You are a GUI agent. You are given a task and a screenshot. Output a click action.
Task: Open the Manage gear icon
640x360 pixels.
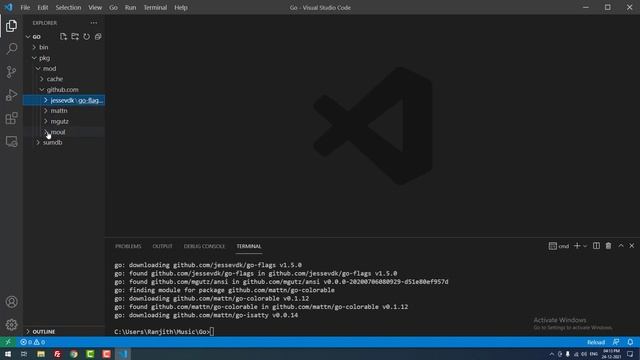pos(11,325)
